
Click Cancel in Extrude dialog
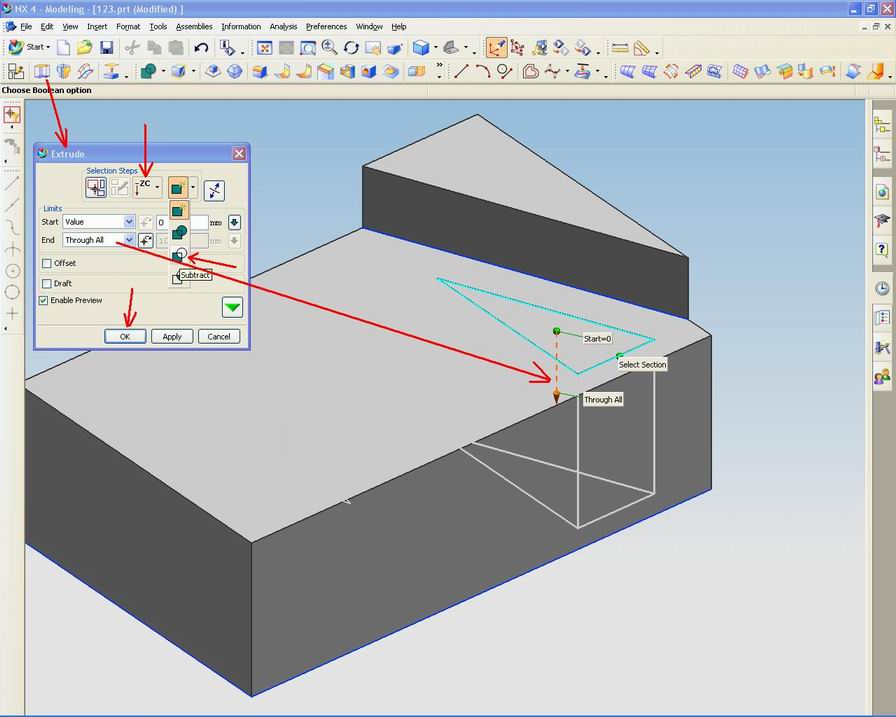[219, 337]
